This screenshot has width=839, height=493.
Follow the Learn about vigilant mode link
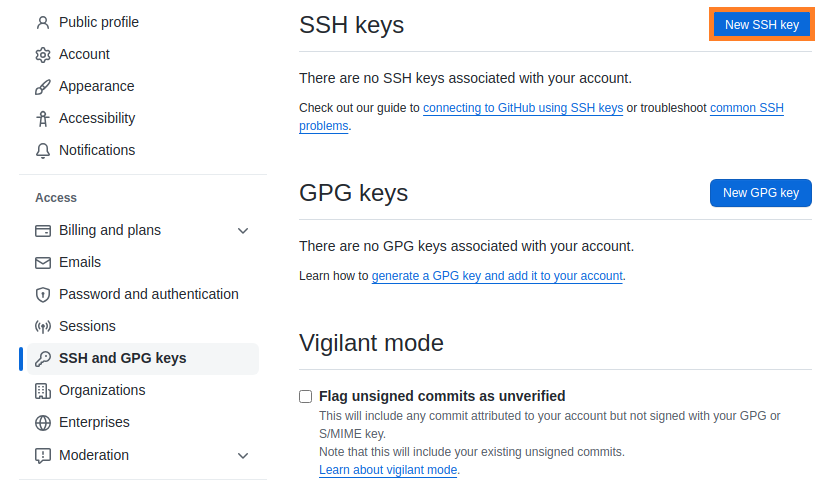[388, 470]
